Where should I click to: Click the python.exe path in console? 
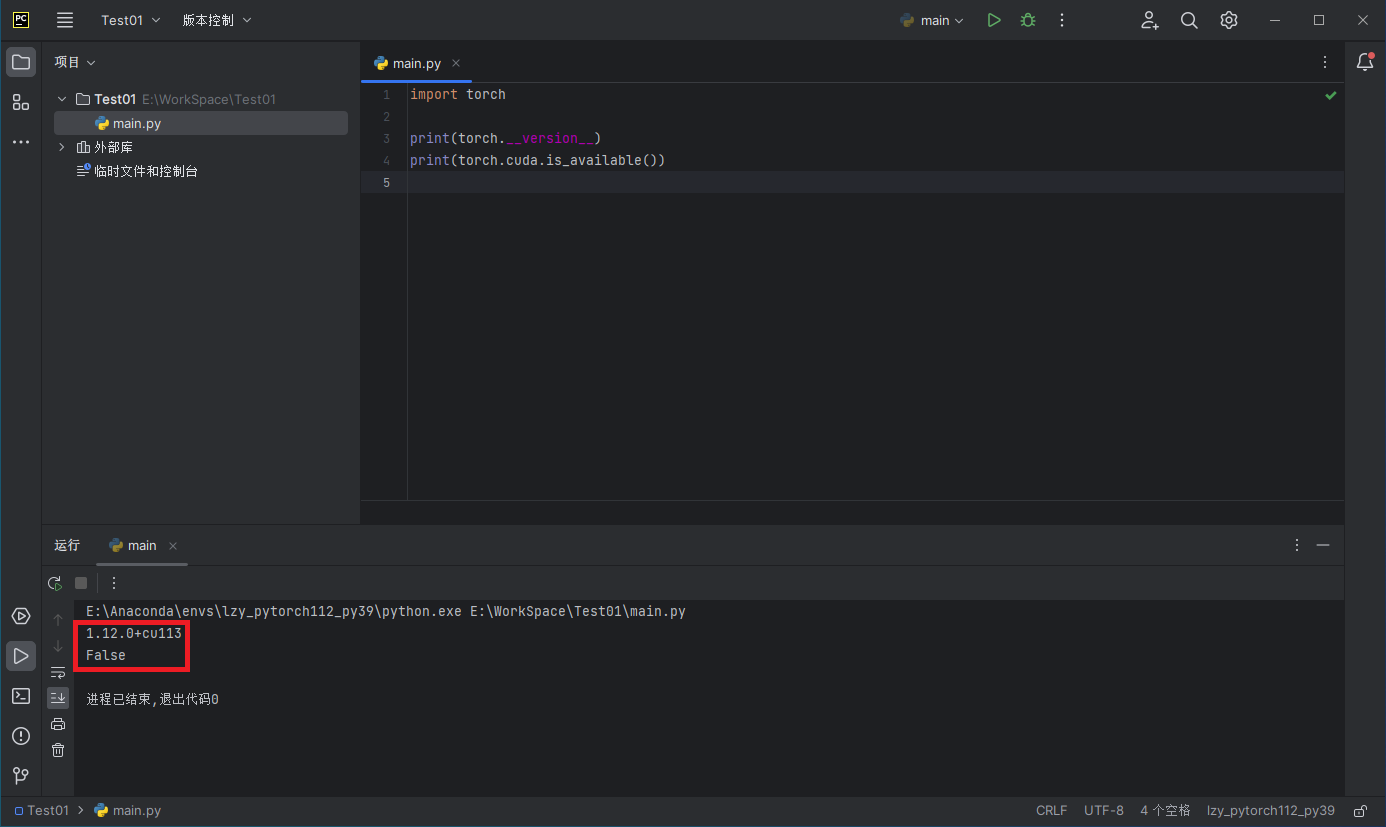tap(274, 611)
